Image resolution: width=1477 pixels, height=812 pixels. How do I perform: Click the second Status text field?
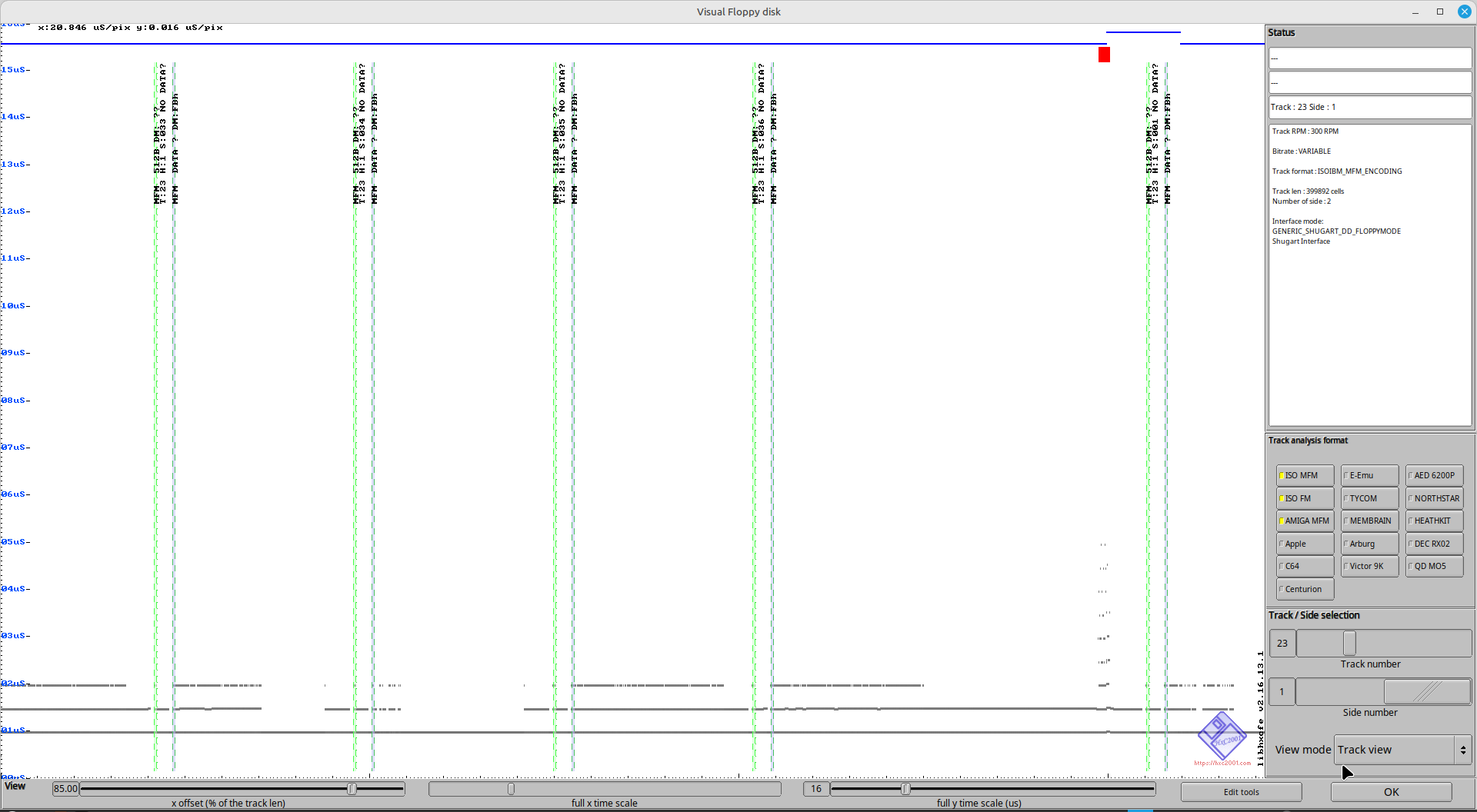(x=1370, y=82)
